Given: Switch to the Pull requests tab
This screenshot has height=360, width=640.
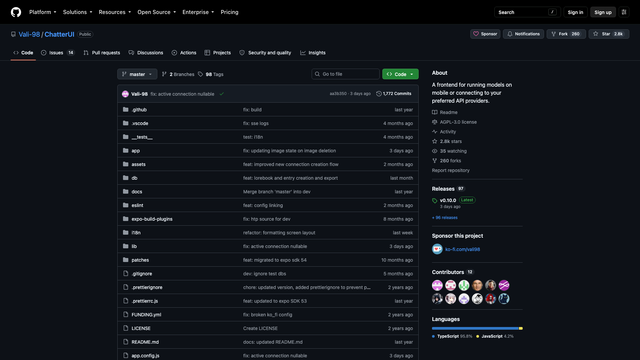Looking at the screenshot, I should [x=102, y=53].
